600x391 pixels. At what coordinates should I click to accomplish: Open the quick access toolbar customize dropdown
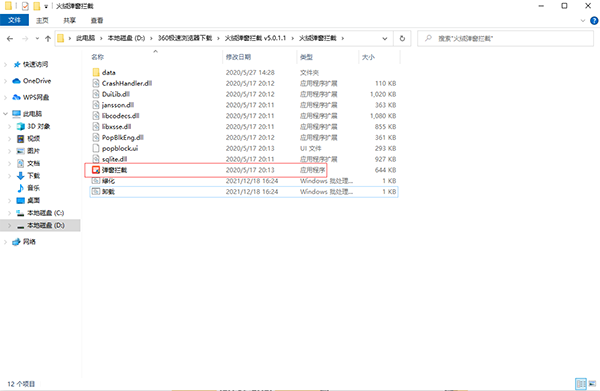pos(46,6)
